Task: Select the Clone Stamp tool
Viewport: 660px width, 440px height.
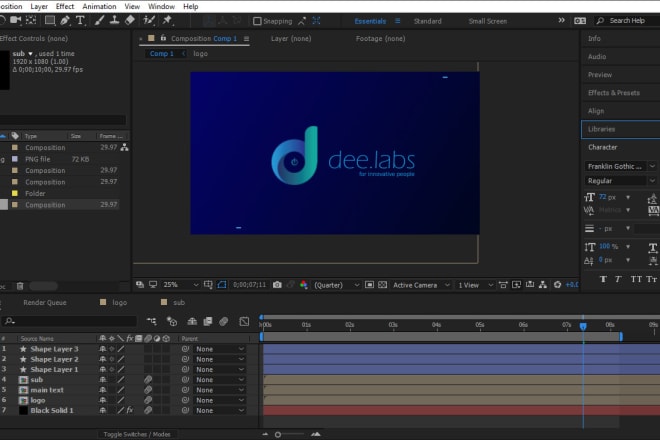Action: 114,20
